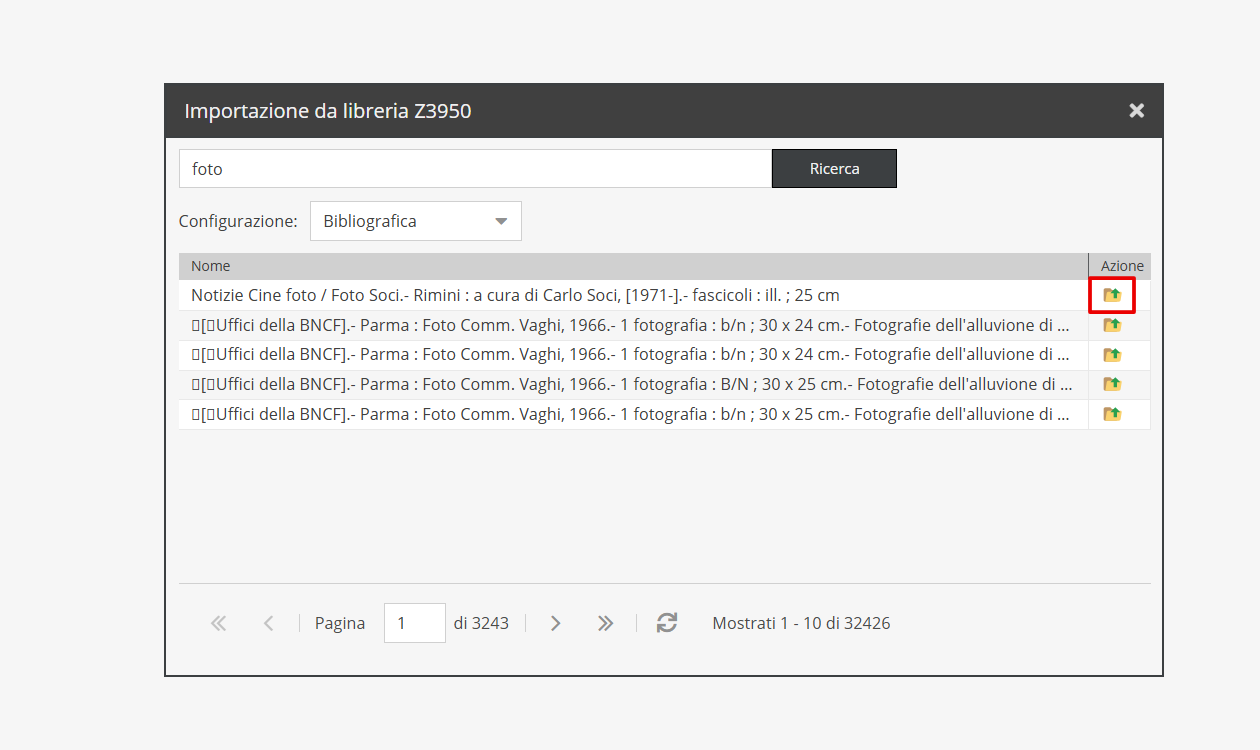The width and height of the screenshot is (1260, 750).
Task: Open the Configurazione dropdown showing Bibliografica
Action: pyautogui.click(x=415, y=221)
